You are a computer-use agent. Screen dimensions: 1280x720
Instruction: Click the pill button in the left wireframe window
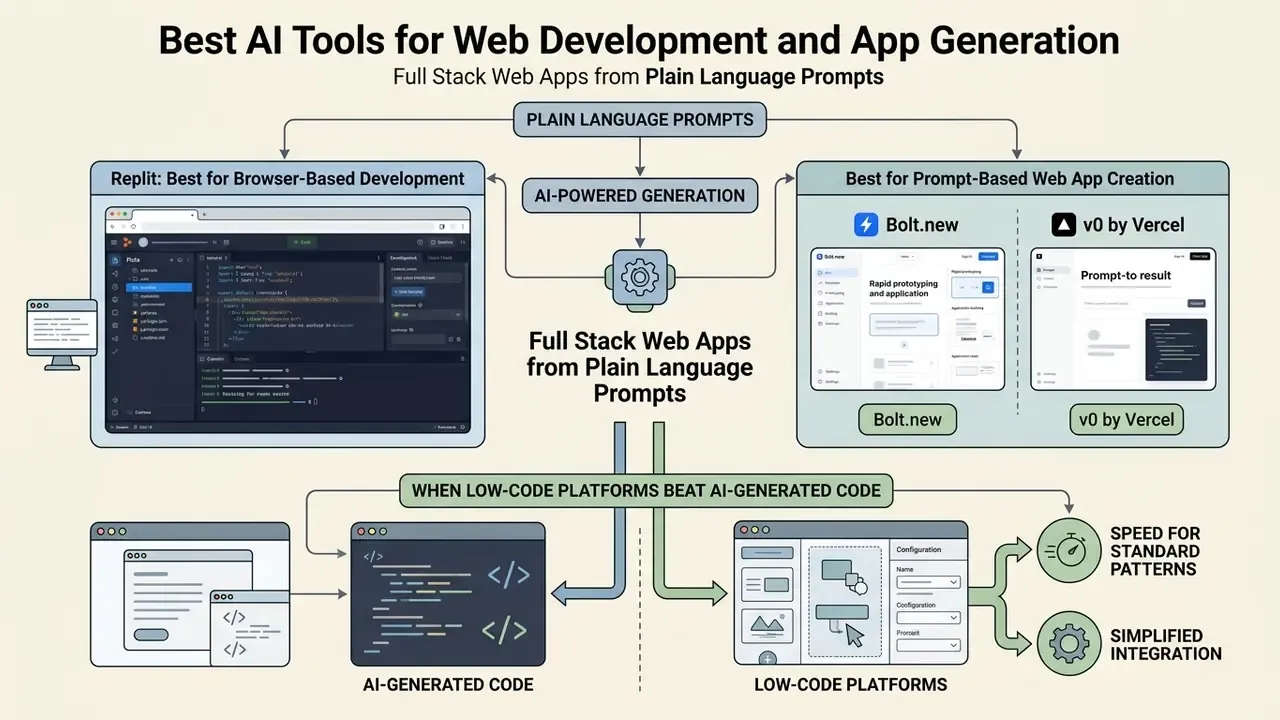click(x=150, y=634)
